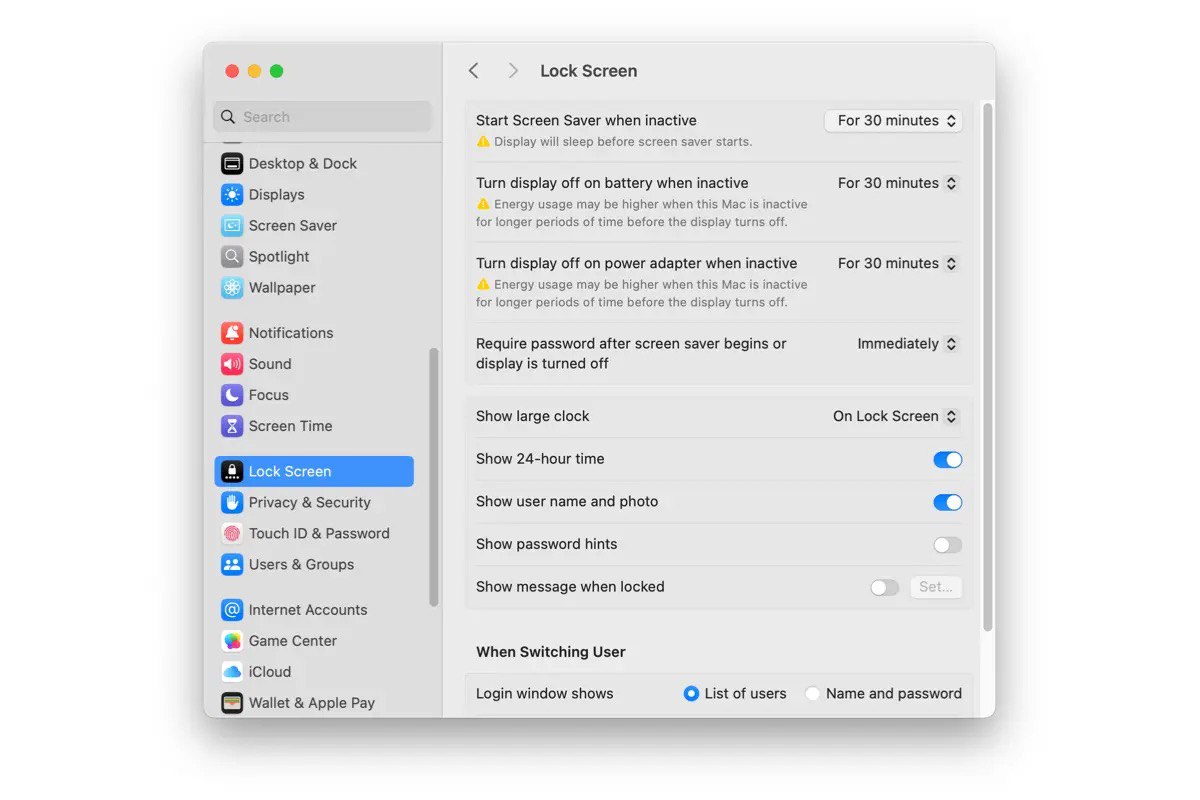Turn off Show 24-hour time switch

coord(947,460)
